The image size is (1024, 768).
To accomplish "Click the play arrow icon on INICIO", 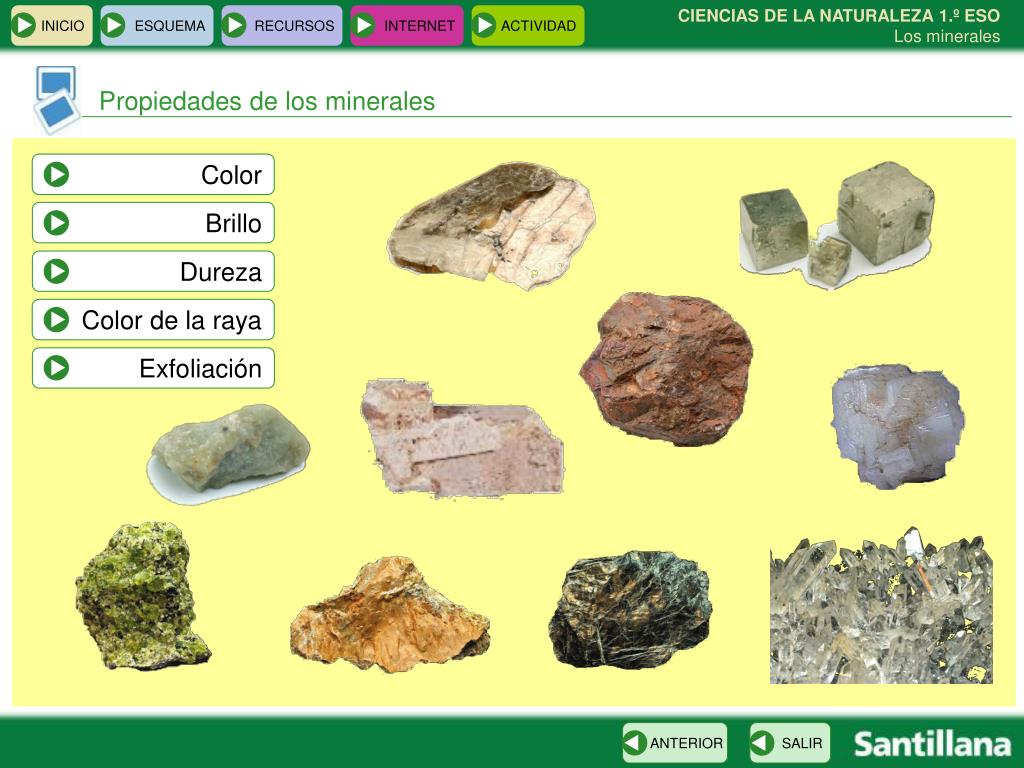I will point(25,25).
